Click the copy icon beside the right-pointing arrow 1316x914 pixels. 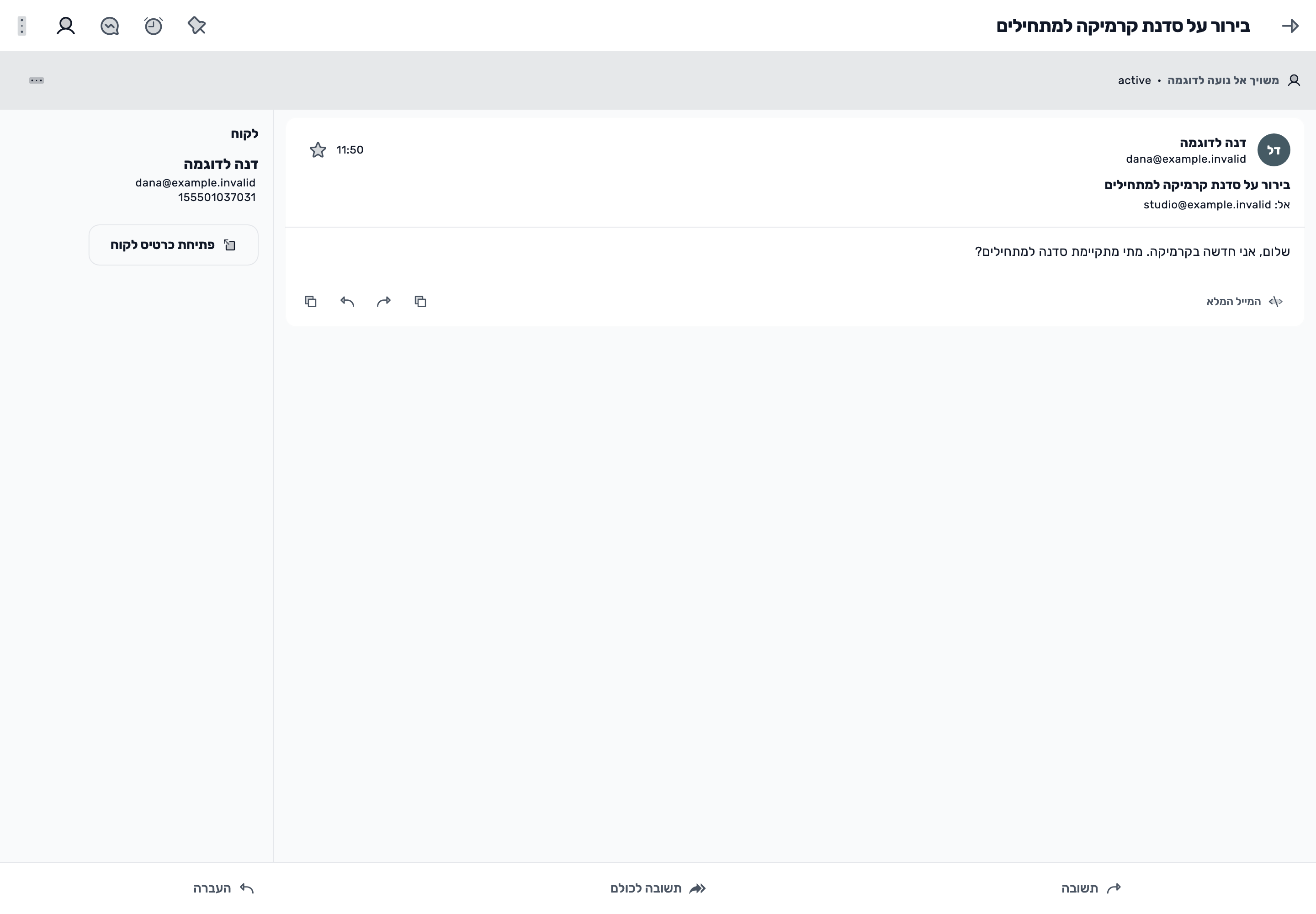click(x=420, y=301)
